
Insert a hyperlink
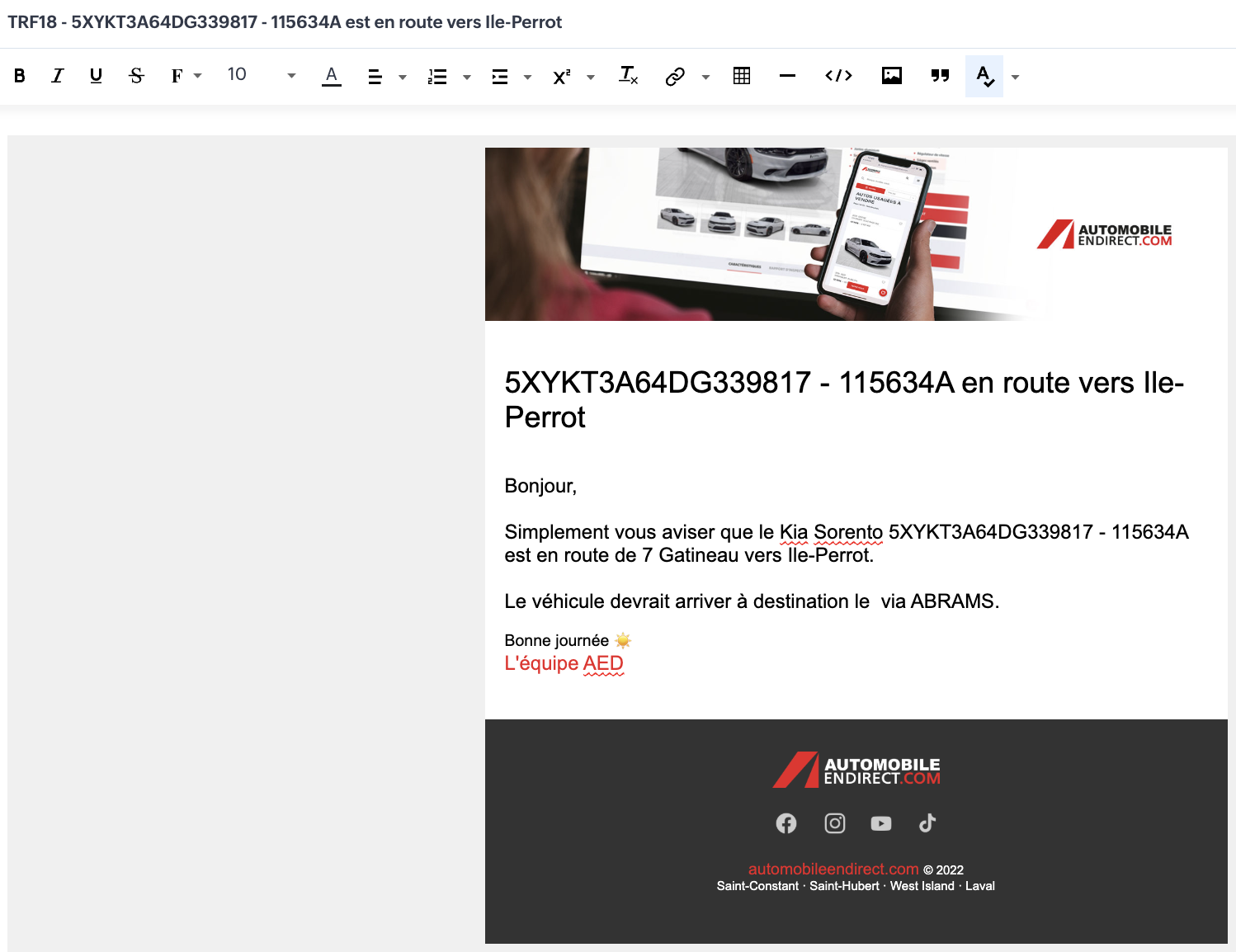[x=675, y=76]
